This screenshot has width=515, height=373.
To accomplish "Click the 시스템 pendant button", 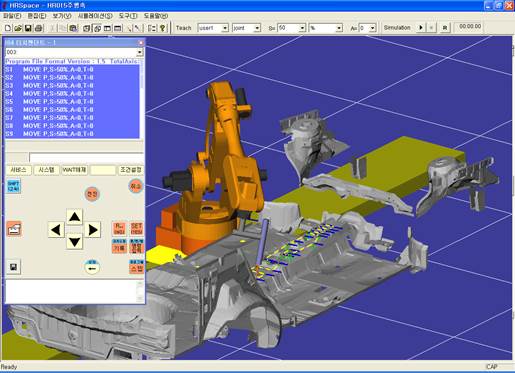I will tap(47, 170).
